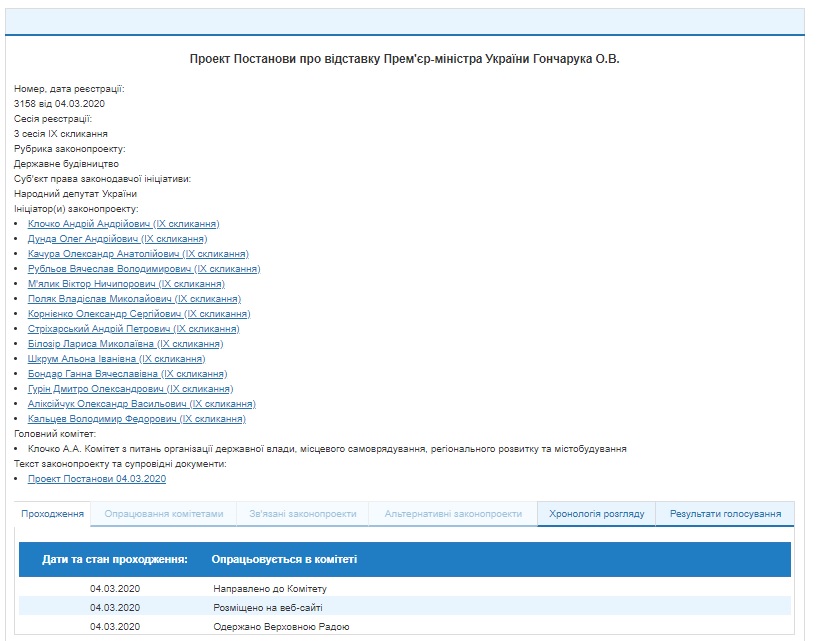Switch to Результати голосування tab

[725, 514]
